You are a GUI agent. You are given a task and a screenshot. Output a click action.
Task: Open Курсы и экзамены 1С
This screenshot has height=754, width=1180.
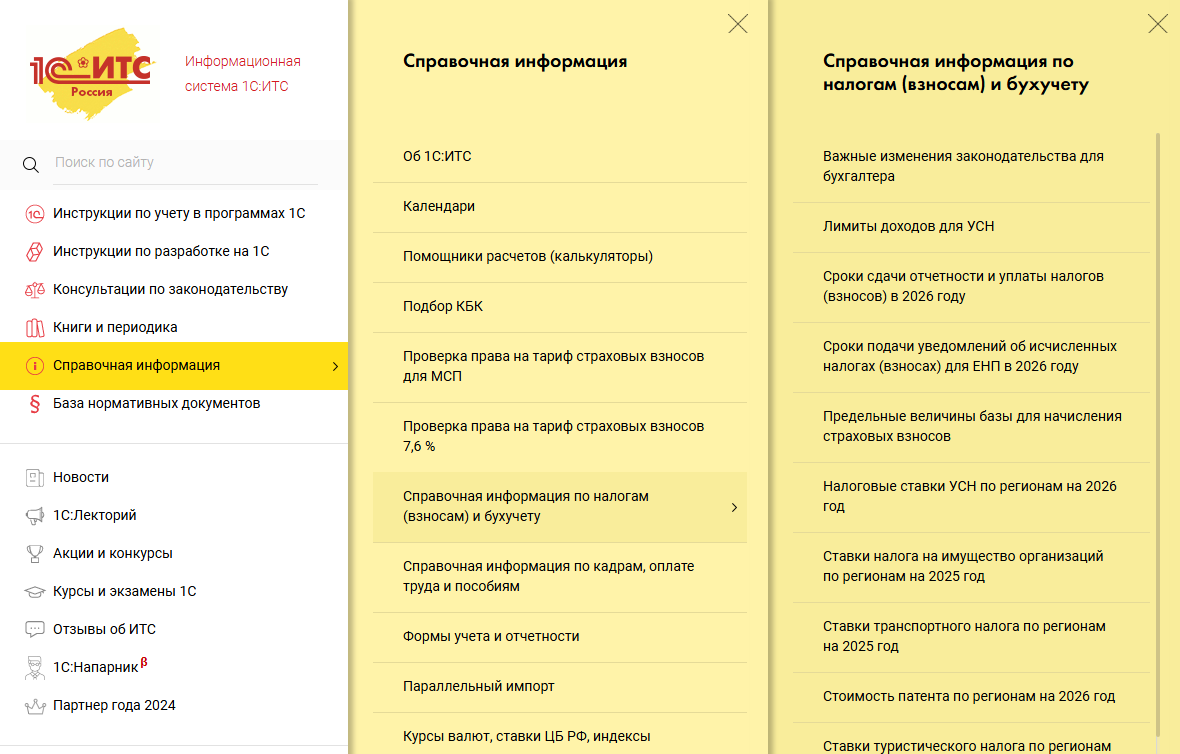click(124, 591)
